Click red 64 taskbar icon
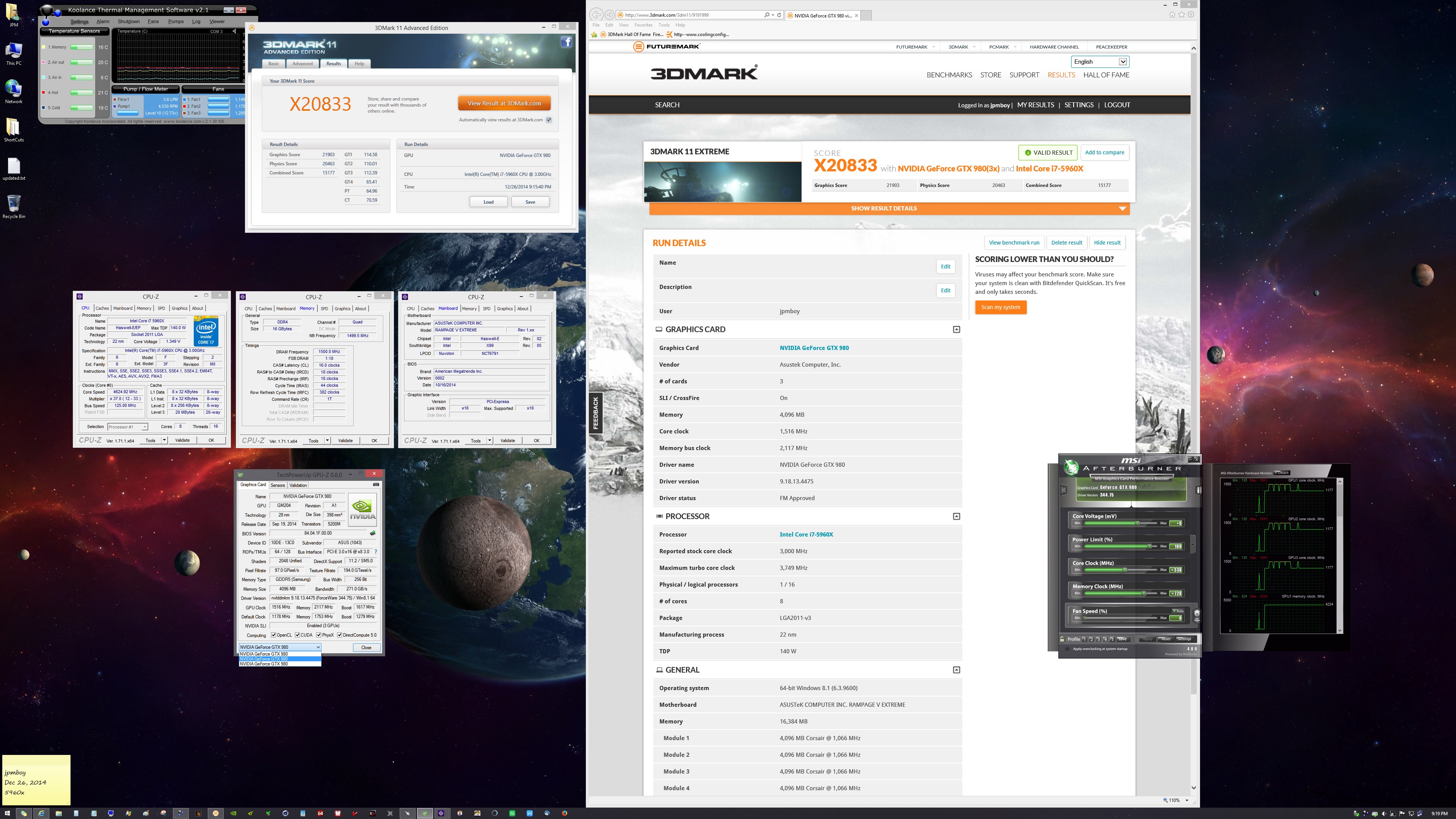 (320, 813)
